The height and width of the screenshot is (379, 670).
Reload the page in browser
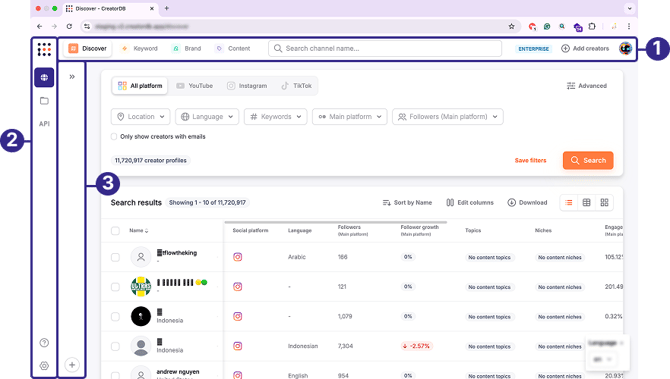click(x=69, y=26)
